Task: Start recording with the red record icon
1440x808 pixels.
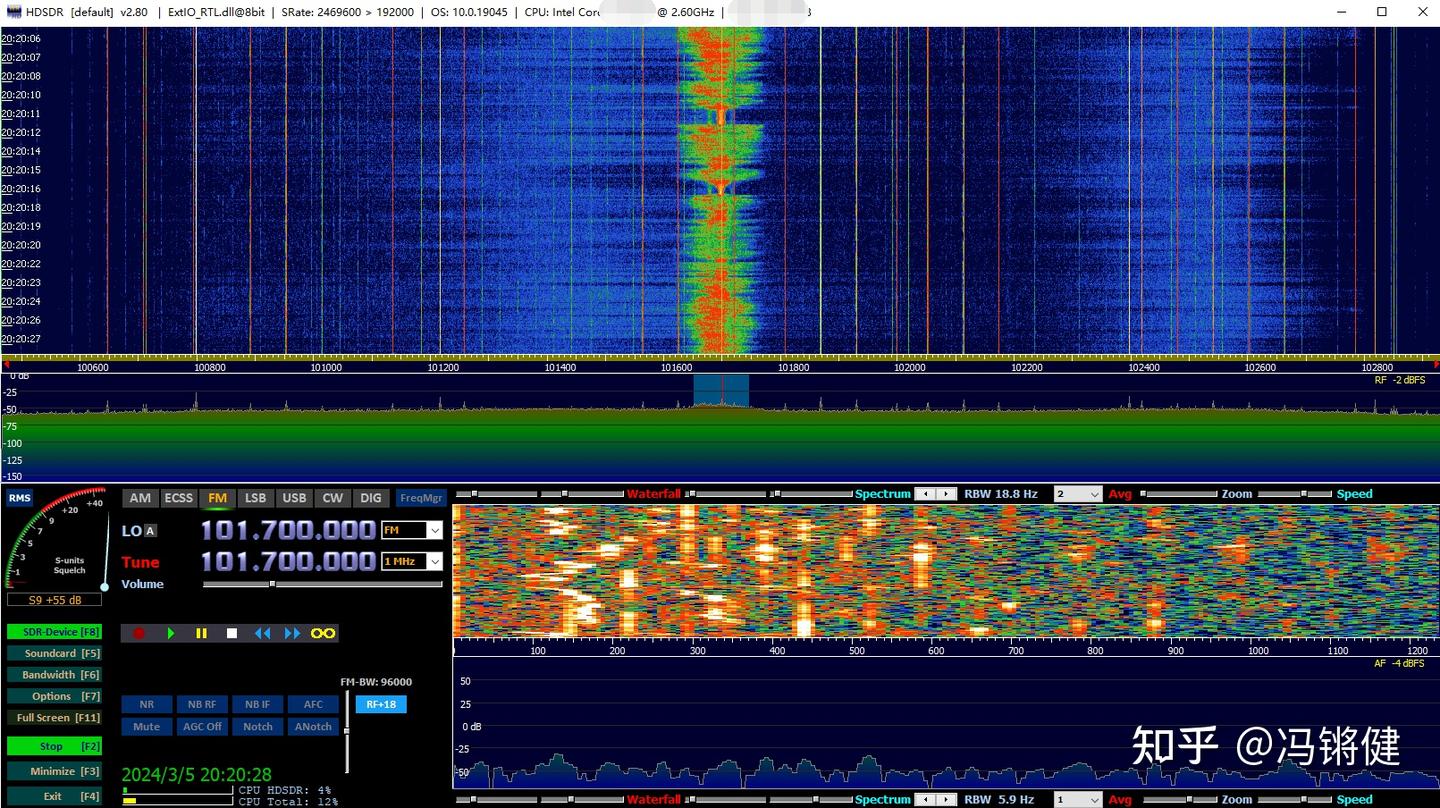Action: coord(140,632)
